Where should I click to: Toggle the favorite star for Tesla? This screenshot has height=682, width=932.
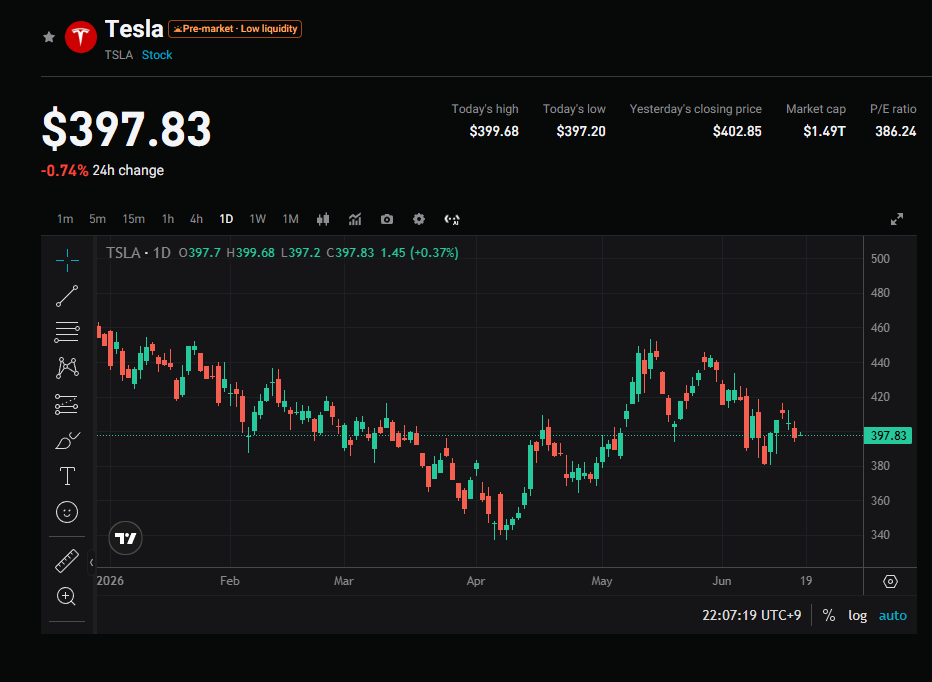click(49, 37)
